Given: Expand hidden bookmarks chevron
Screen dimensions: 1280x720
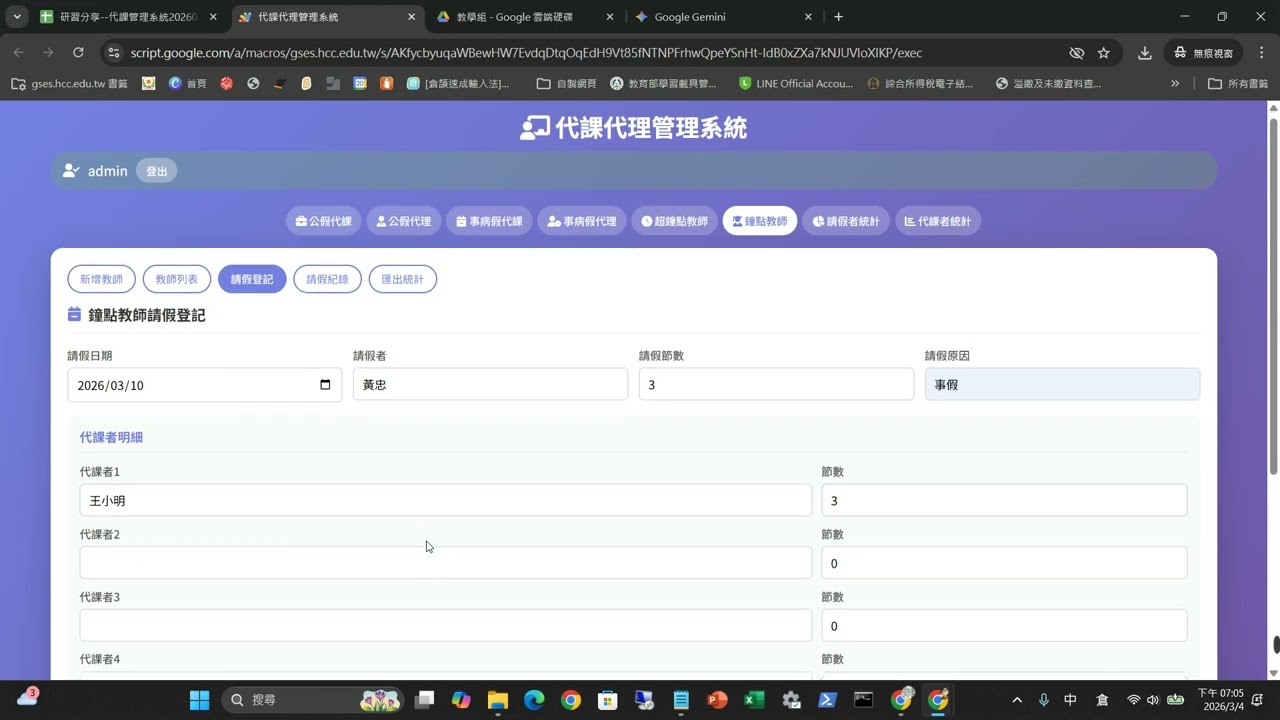Looking at the screenshot, I should click(1175, 84).
